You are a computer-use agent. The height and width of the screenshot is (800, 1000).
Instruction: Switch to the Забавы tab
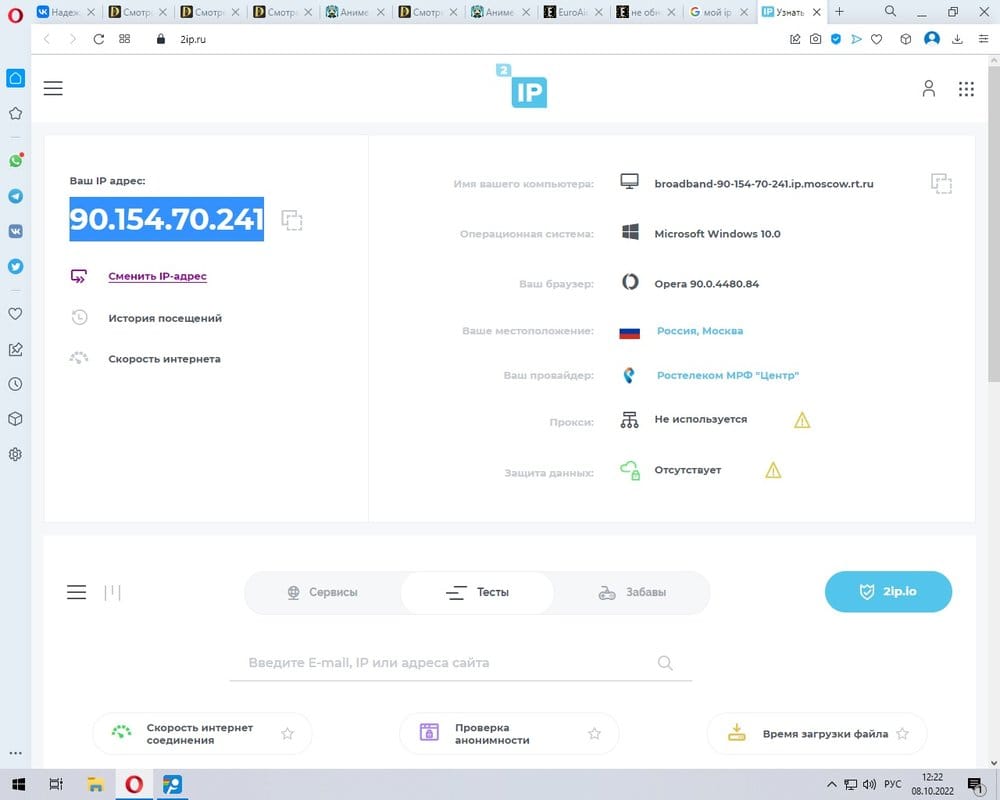point(632,592)
